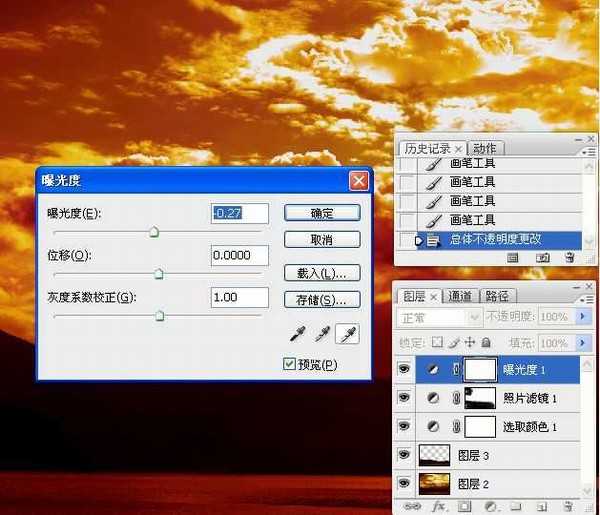Delete the current history state
Viewport: 600px width, 515px height.
(x=569, y=257)
